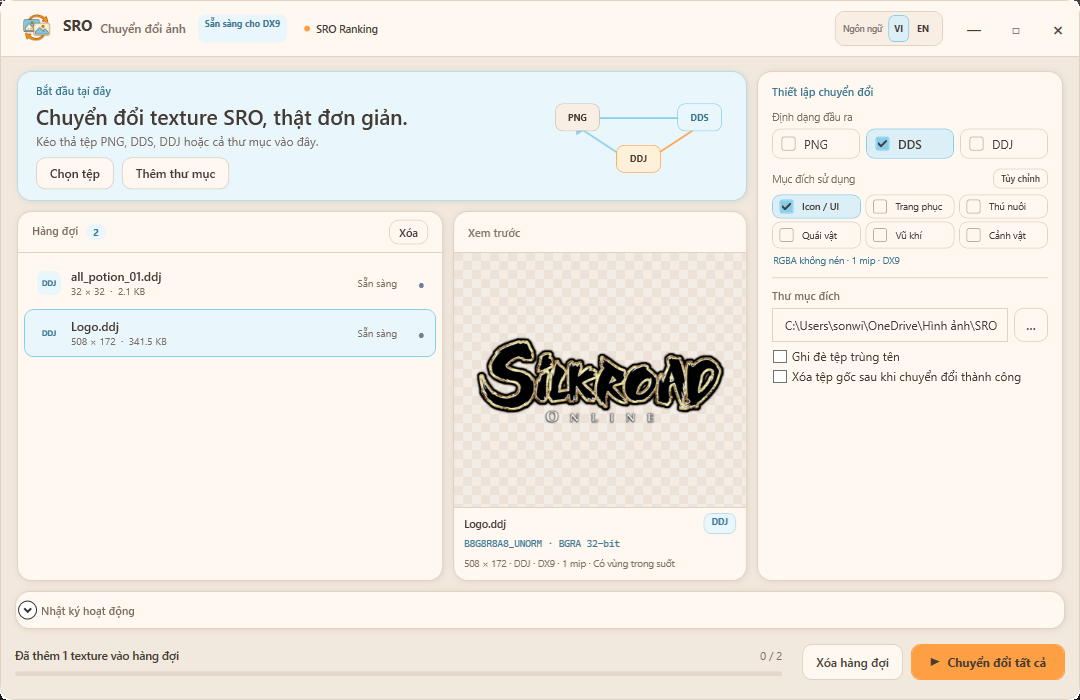Switch language to EN
1080x700 pixels.
923,29
